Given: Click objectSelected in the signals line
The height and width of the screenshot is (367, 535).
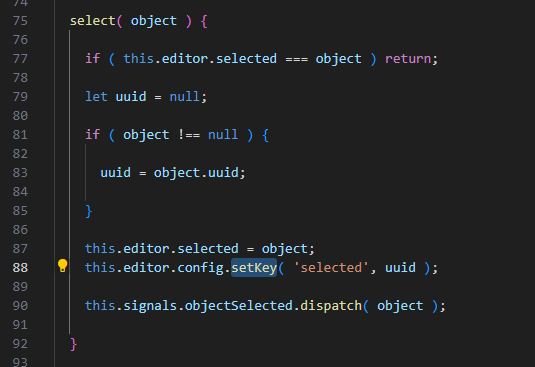Looking at the screenshot, I should (x=238, y=306).
